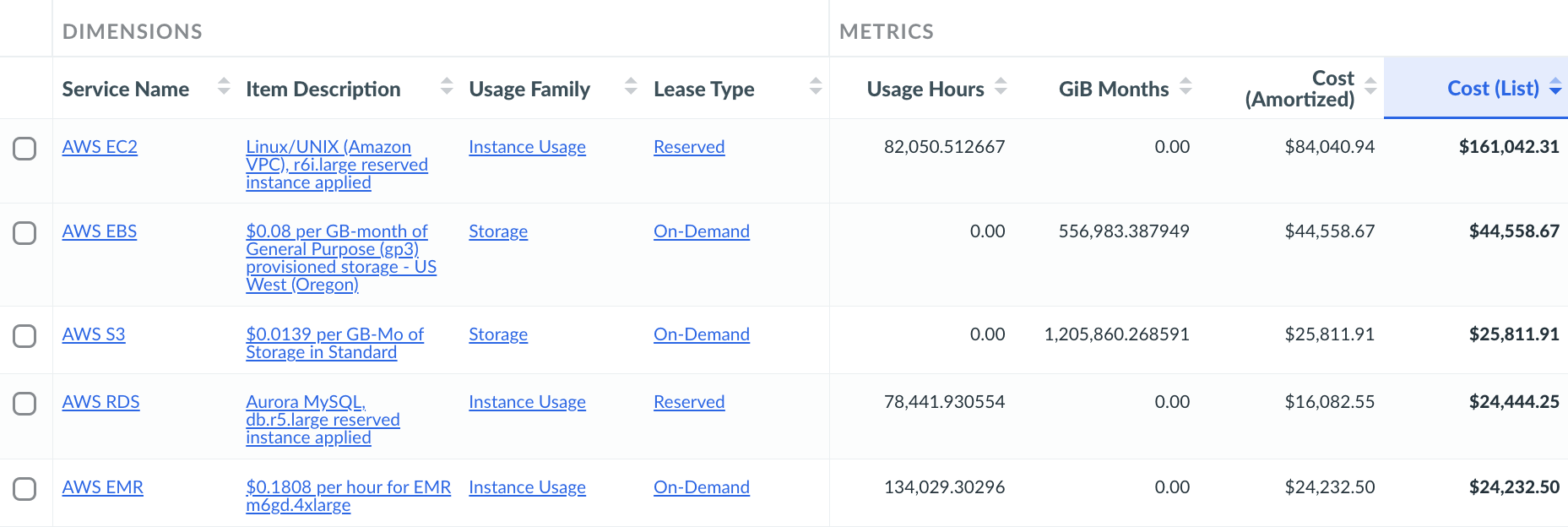This screenshot has width=1568, height=527.
Task: Select the AWS EBS row checkbox
Action: pos(24,233)
